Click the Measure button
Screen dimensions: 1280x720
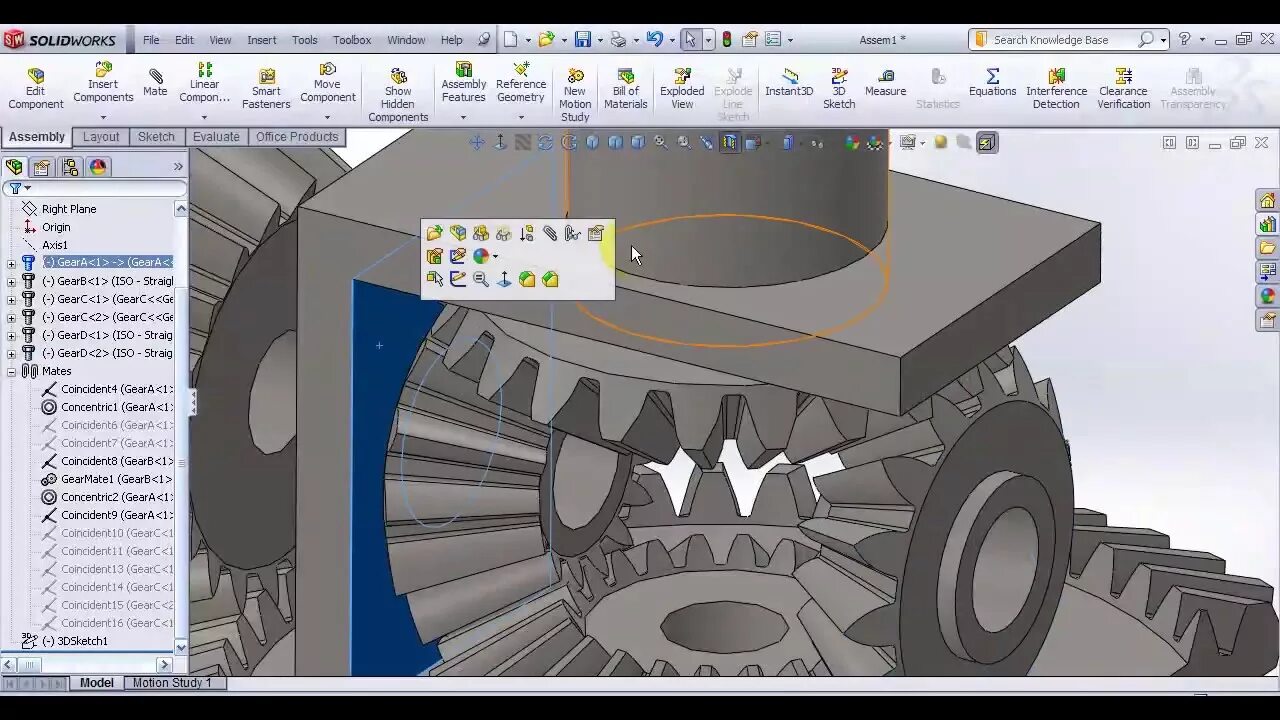(x=885, y=83)
